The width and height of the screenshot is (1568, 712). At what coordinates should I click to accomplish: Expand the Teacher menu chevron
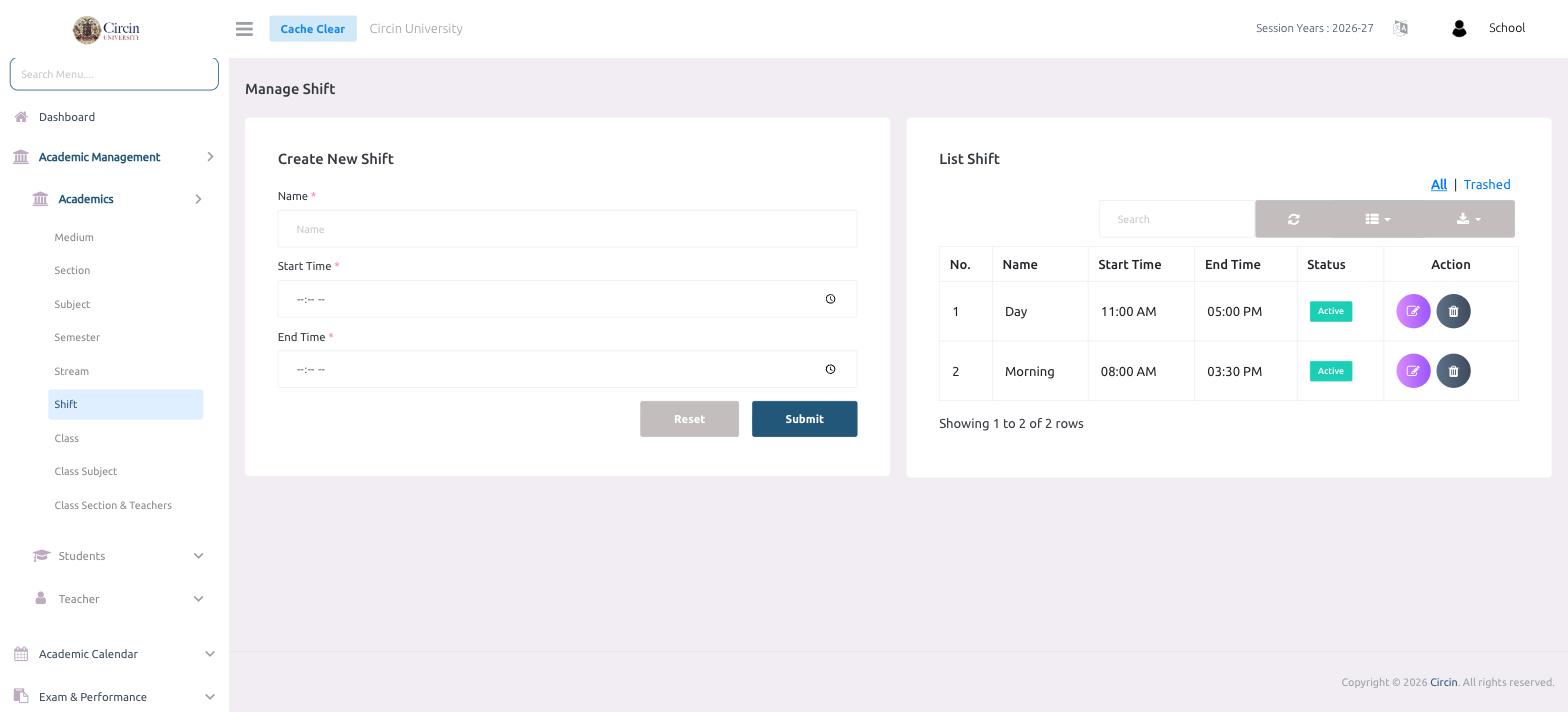(198, 599)
